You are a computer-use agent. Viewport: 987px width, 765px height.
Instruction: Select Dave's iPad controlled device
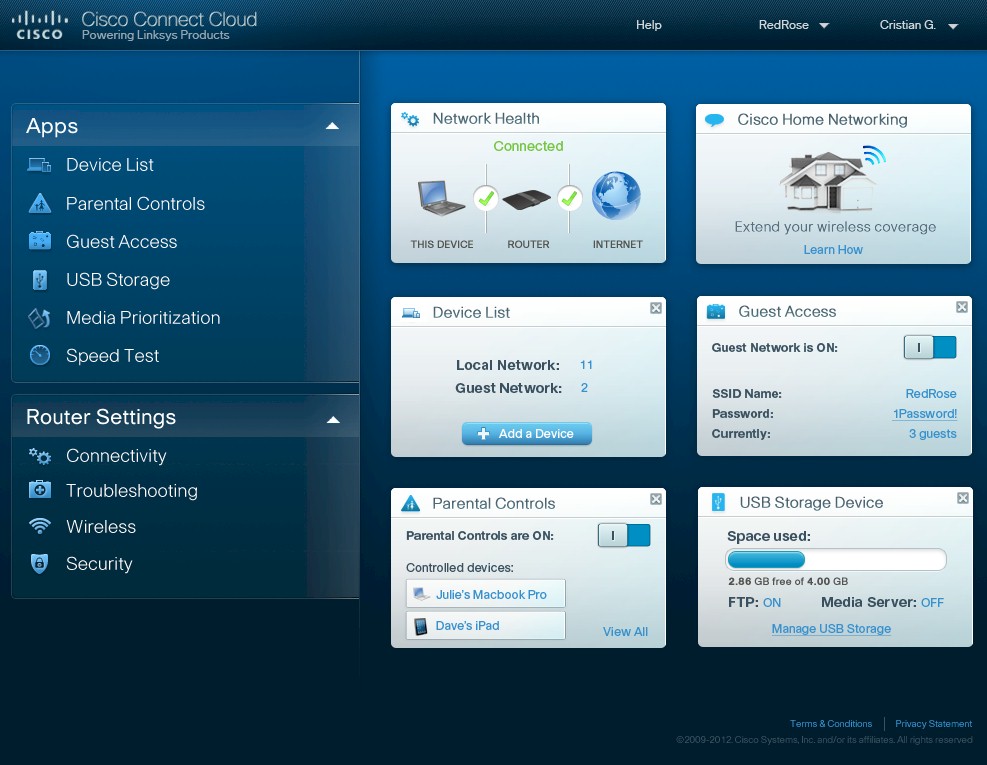point(485,625)
